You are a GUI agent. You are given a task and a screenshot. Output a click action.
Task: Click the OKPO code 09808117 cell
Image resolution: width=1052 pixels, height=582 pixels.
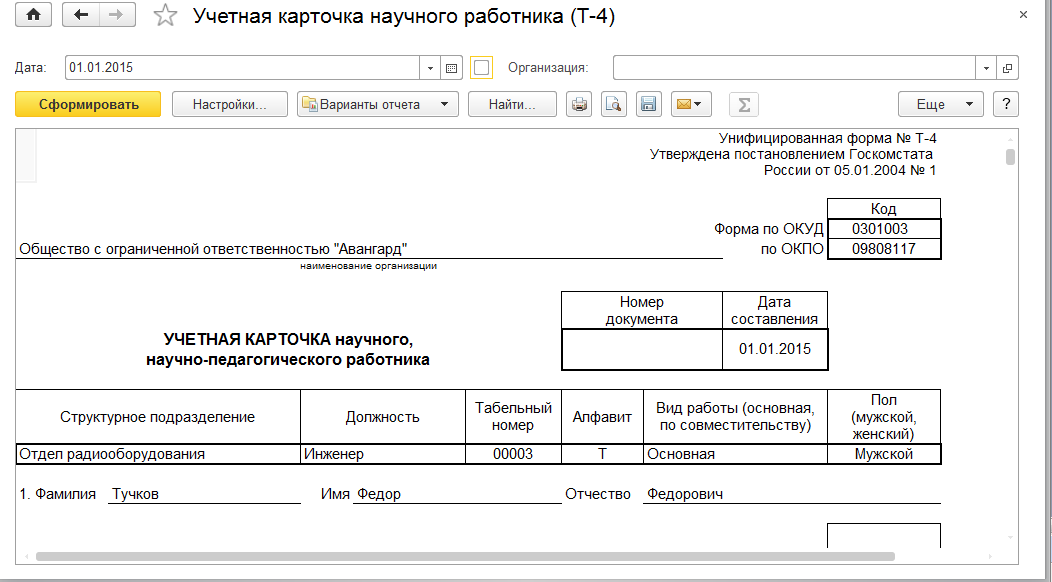coord(884,249)
